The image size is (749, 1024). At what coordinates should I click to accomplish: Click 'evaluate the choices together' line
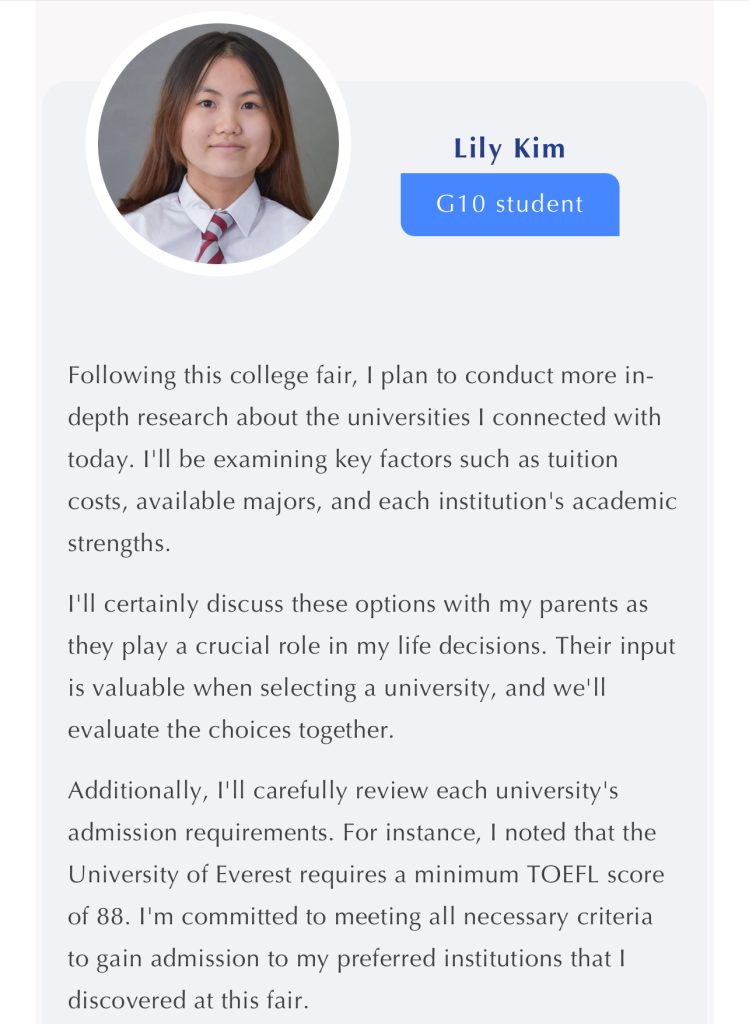(x=231, y=730)
